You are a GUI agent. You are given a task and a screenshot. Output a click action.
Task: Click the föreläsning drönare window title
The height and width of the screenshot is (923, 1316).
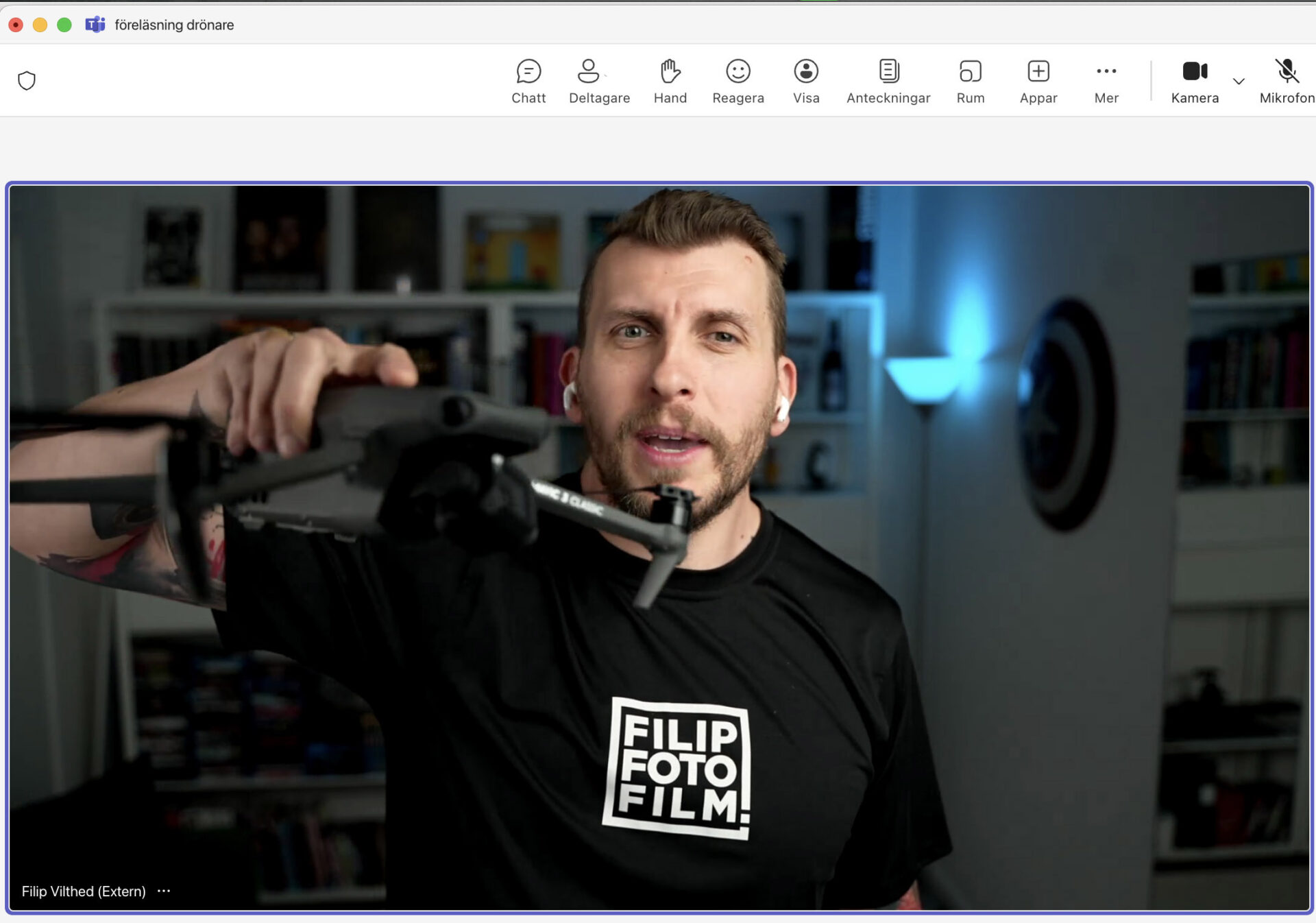point(174,25)
